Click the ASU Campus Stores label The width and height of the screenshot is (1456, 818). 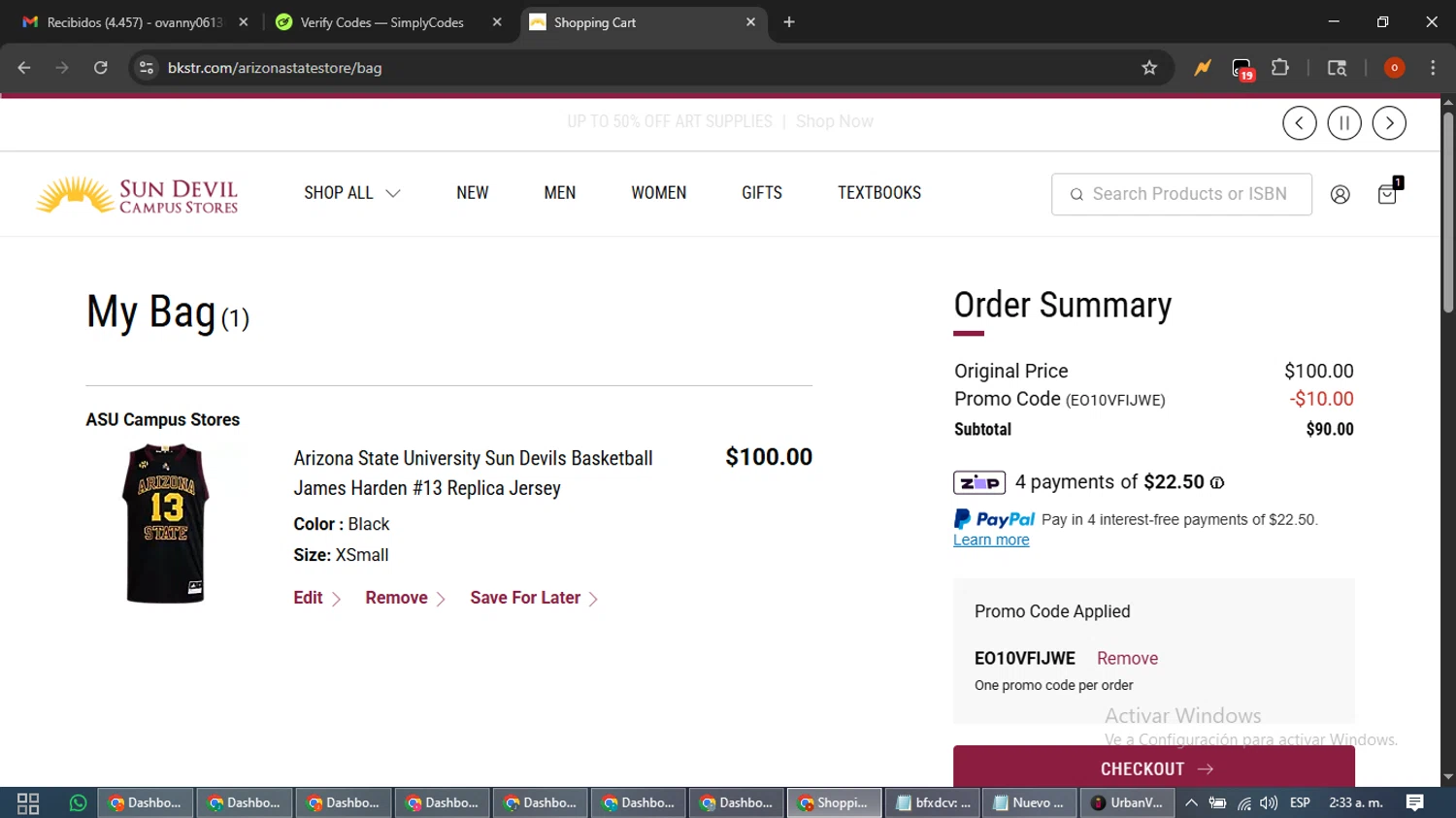[x=163, y=420]
